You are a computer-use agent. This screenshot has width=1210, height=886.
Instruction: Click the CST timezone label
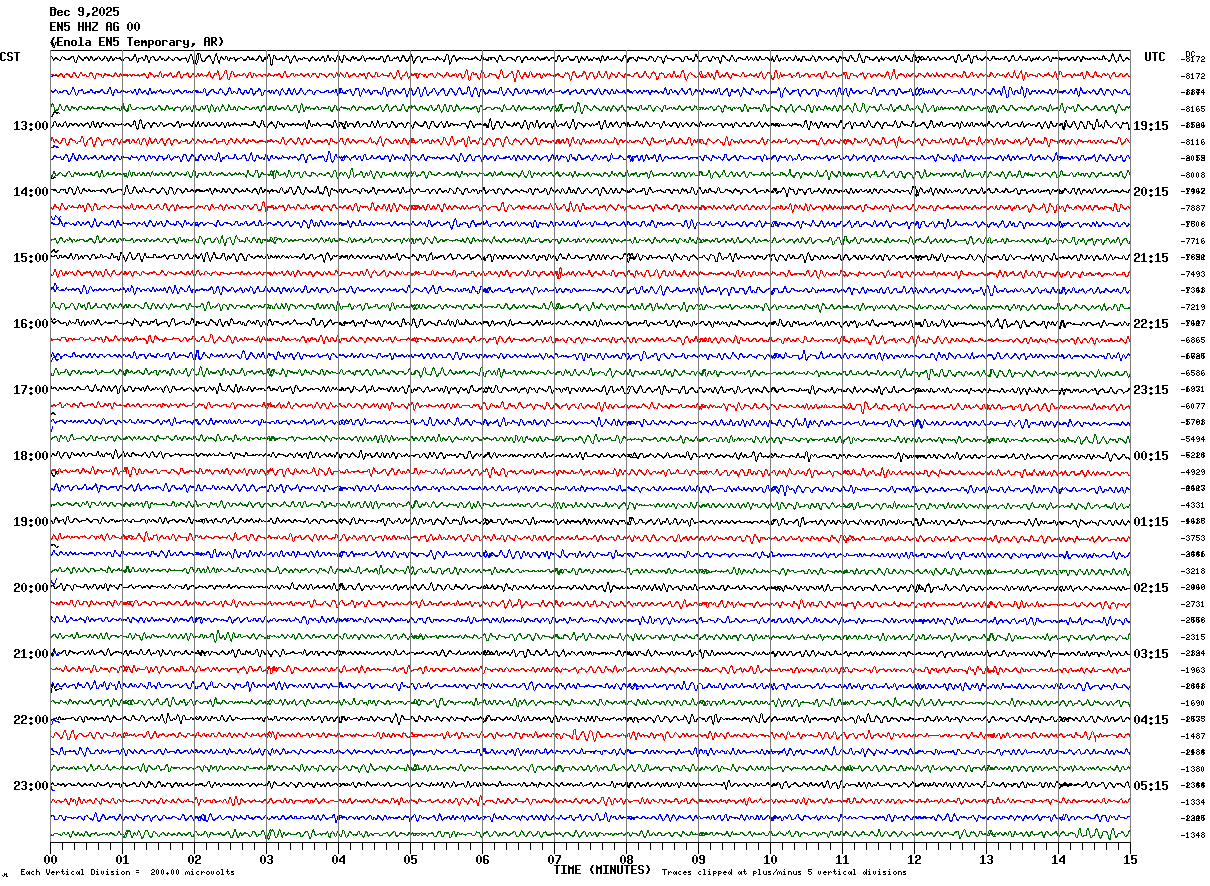[10, 57]
